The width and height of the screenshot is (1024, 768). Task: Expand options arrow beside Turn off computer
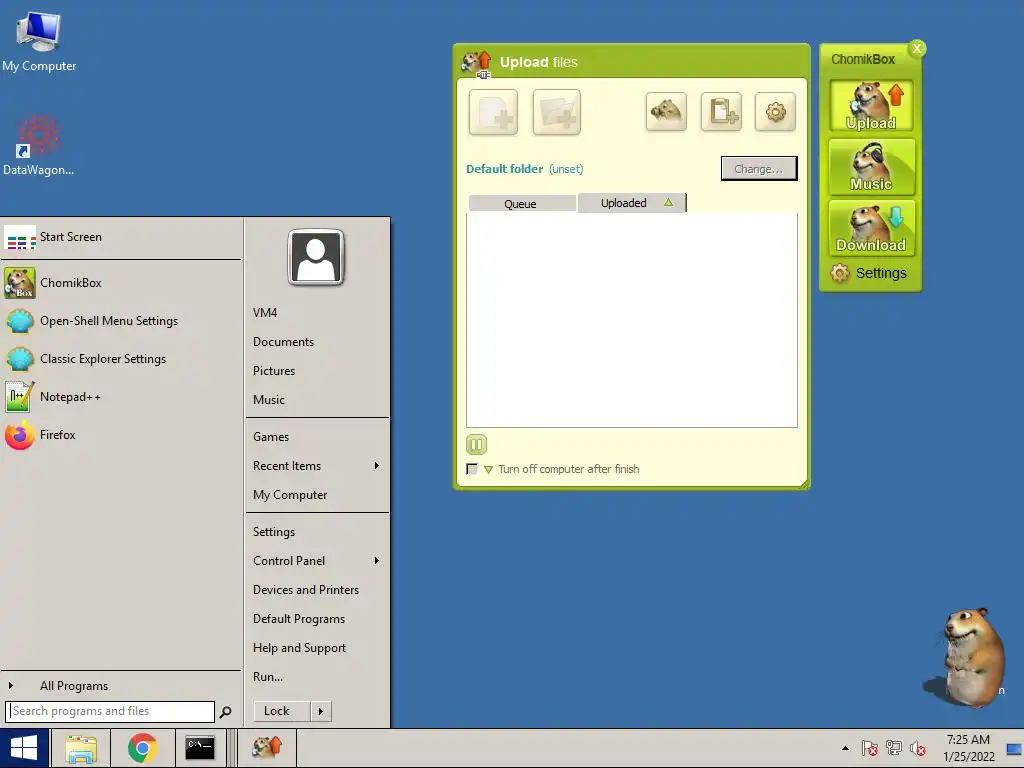pyautogui.click(x=488, y=470)
